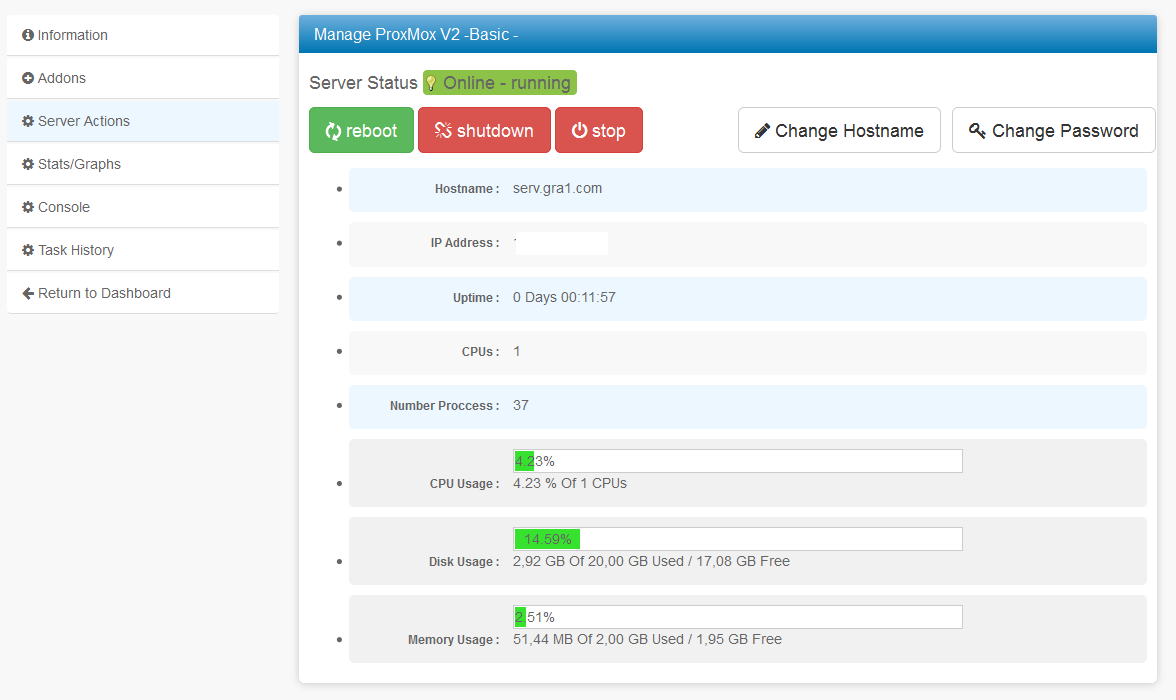Click the IP Address : label
The height and width of the screenshot is (700, 1176).
(465, 243)
